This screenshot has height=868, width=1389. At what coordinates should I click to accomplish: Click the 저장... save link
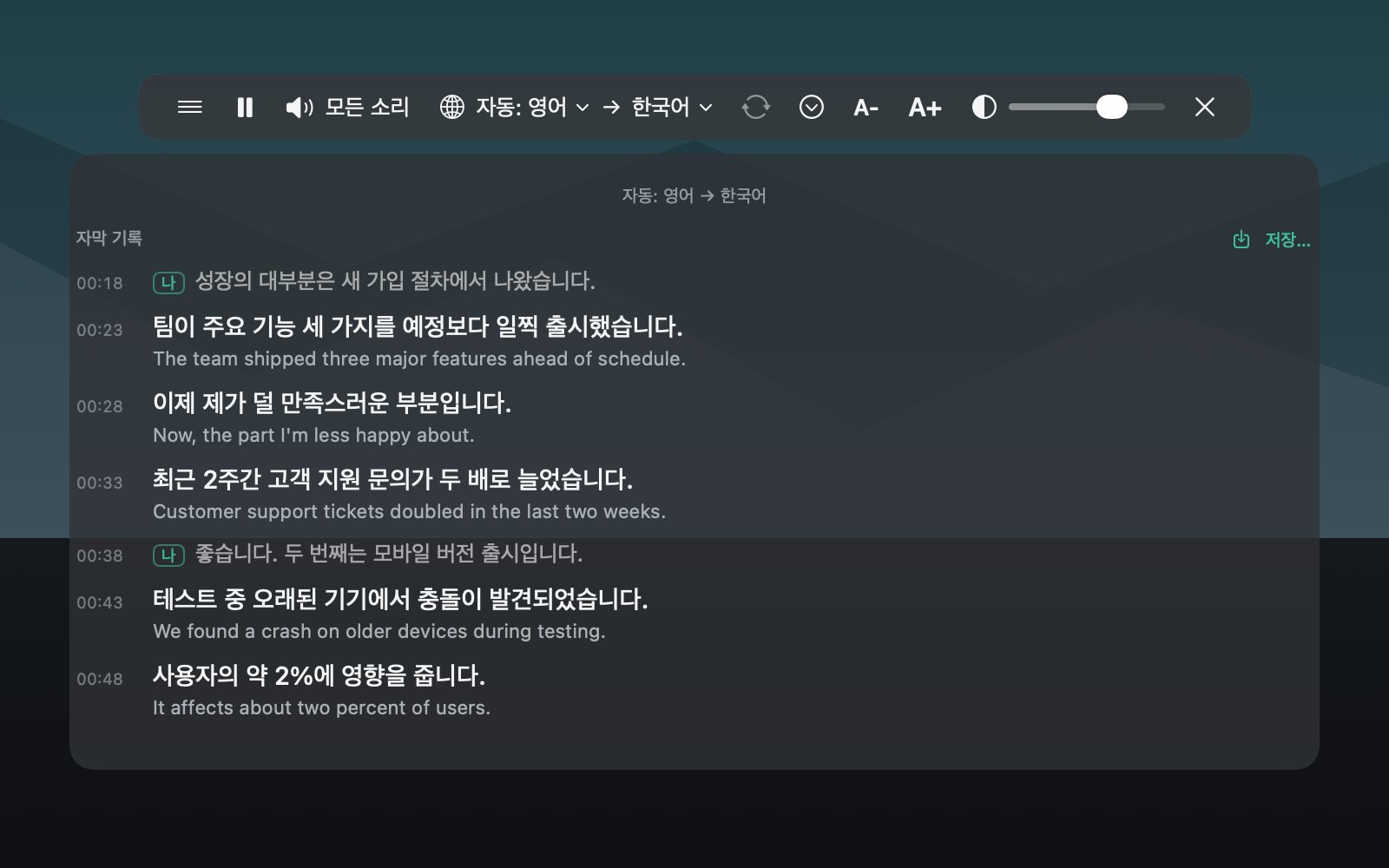[1287, 240]
